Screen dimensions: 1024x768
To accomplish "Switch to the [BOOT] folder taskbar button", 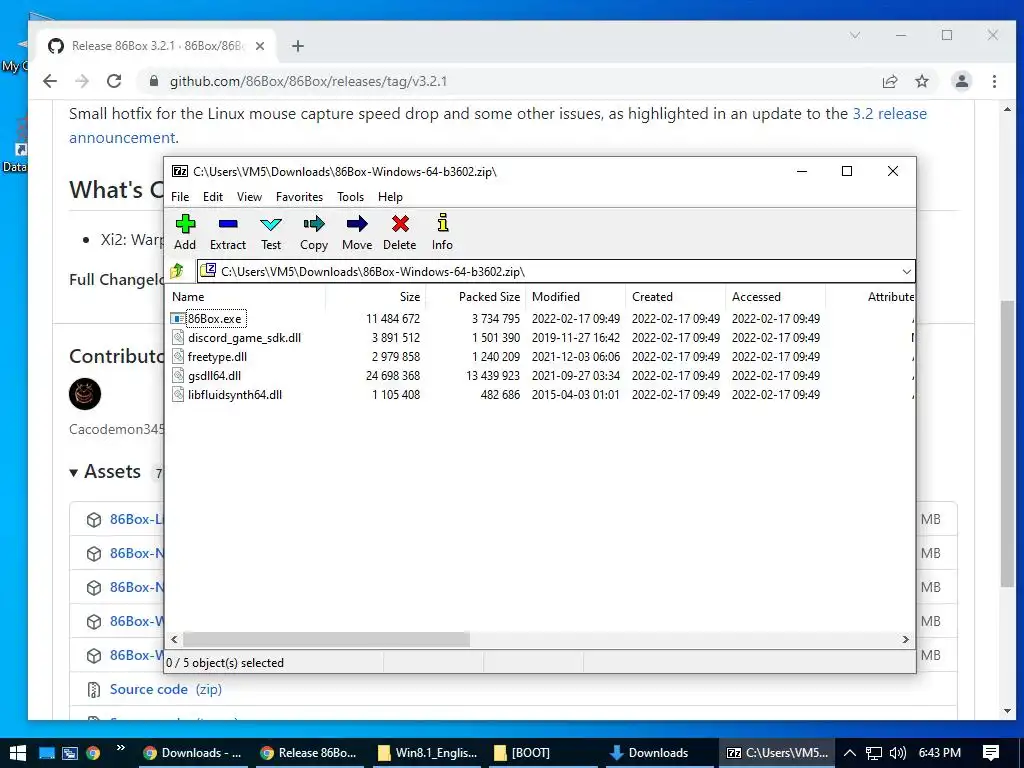I will [x=545, y=753].
